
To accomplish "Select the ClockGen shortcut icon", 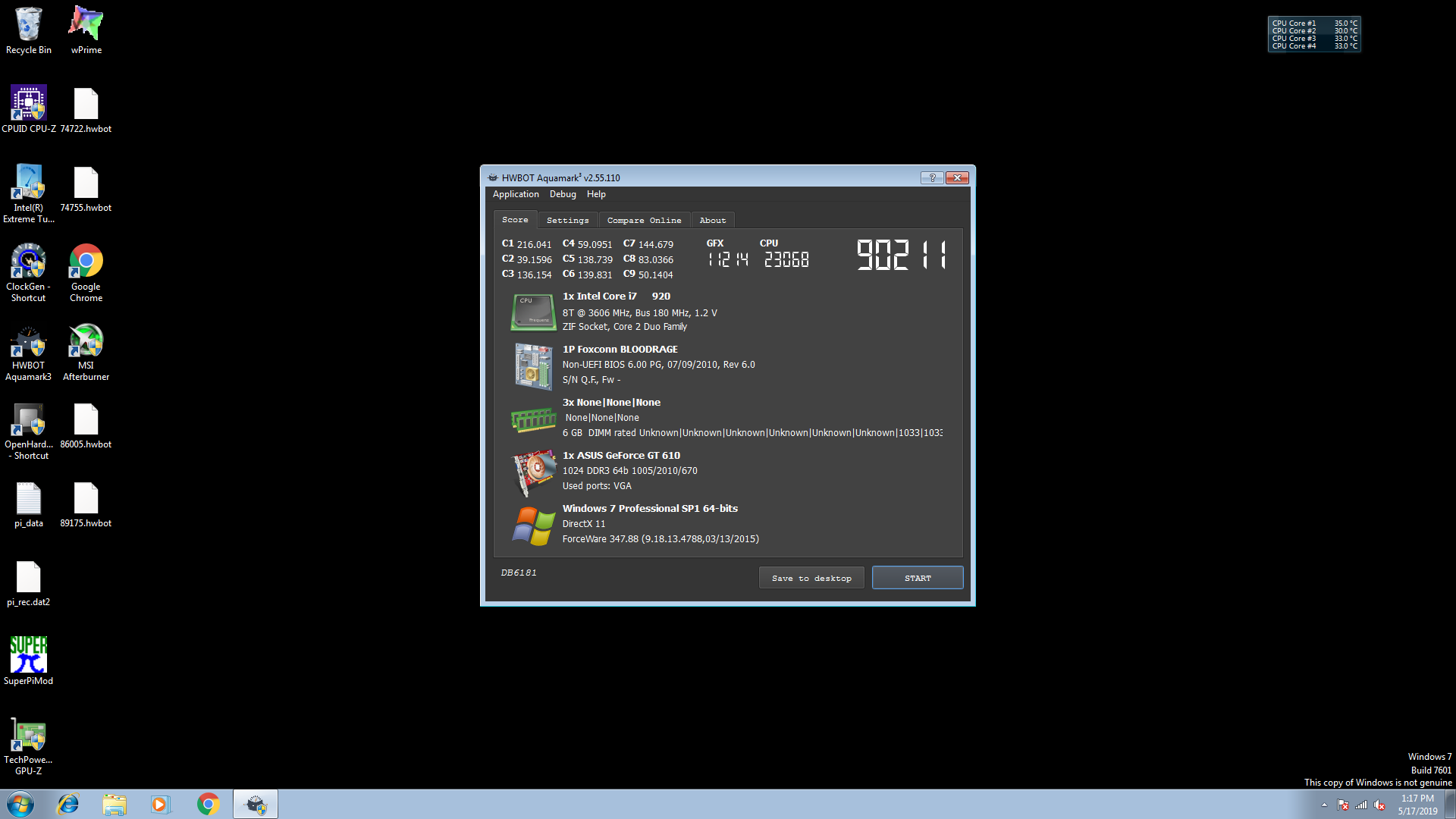I will pyautogui.click(x=29, y=272).
